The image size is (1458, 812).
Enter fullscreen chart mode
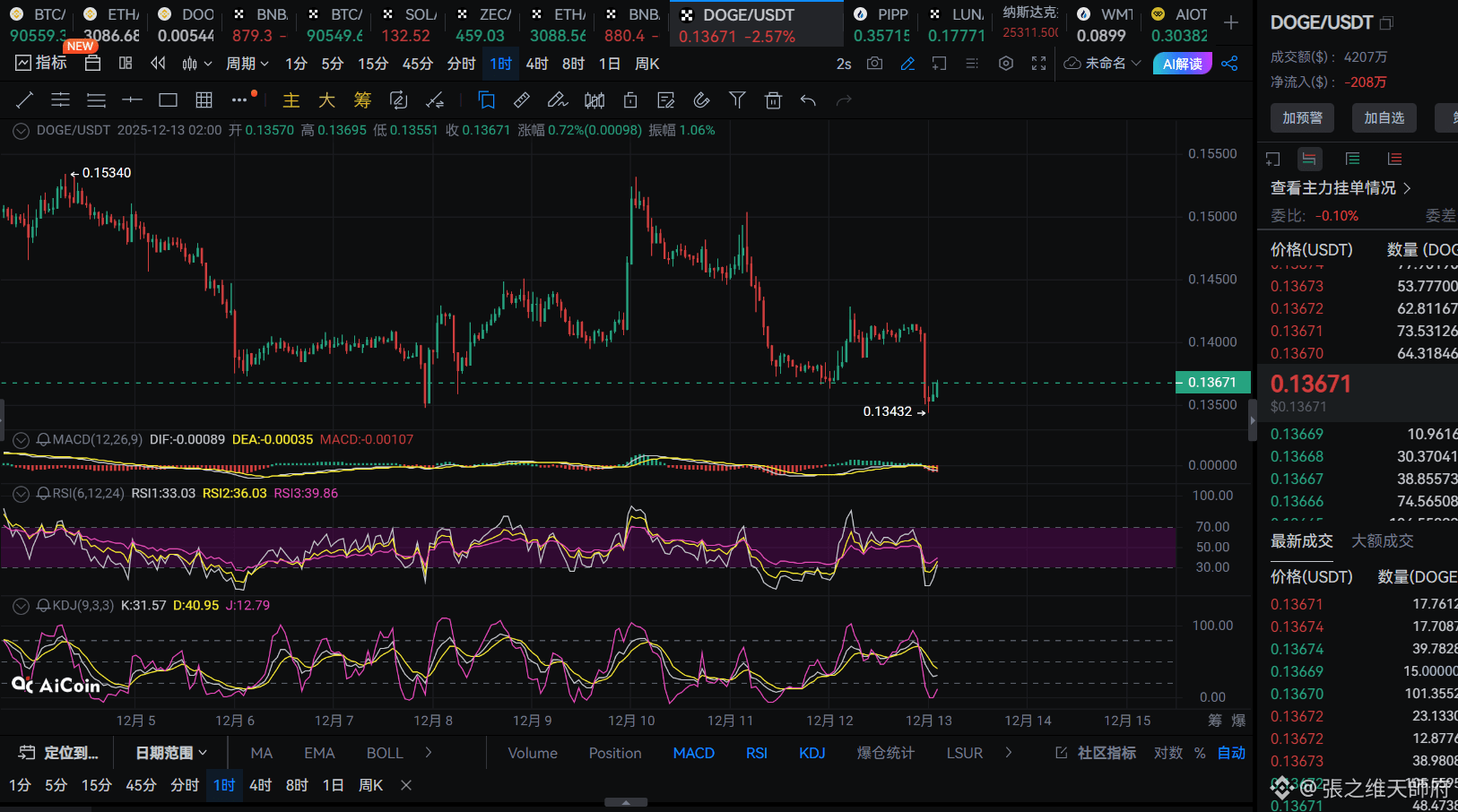1038,64
